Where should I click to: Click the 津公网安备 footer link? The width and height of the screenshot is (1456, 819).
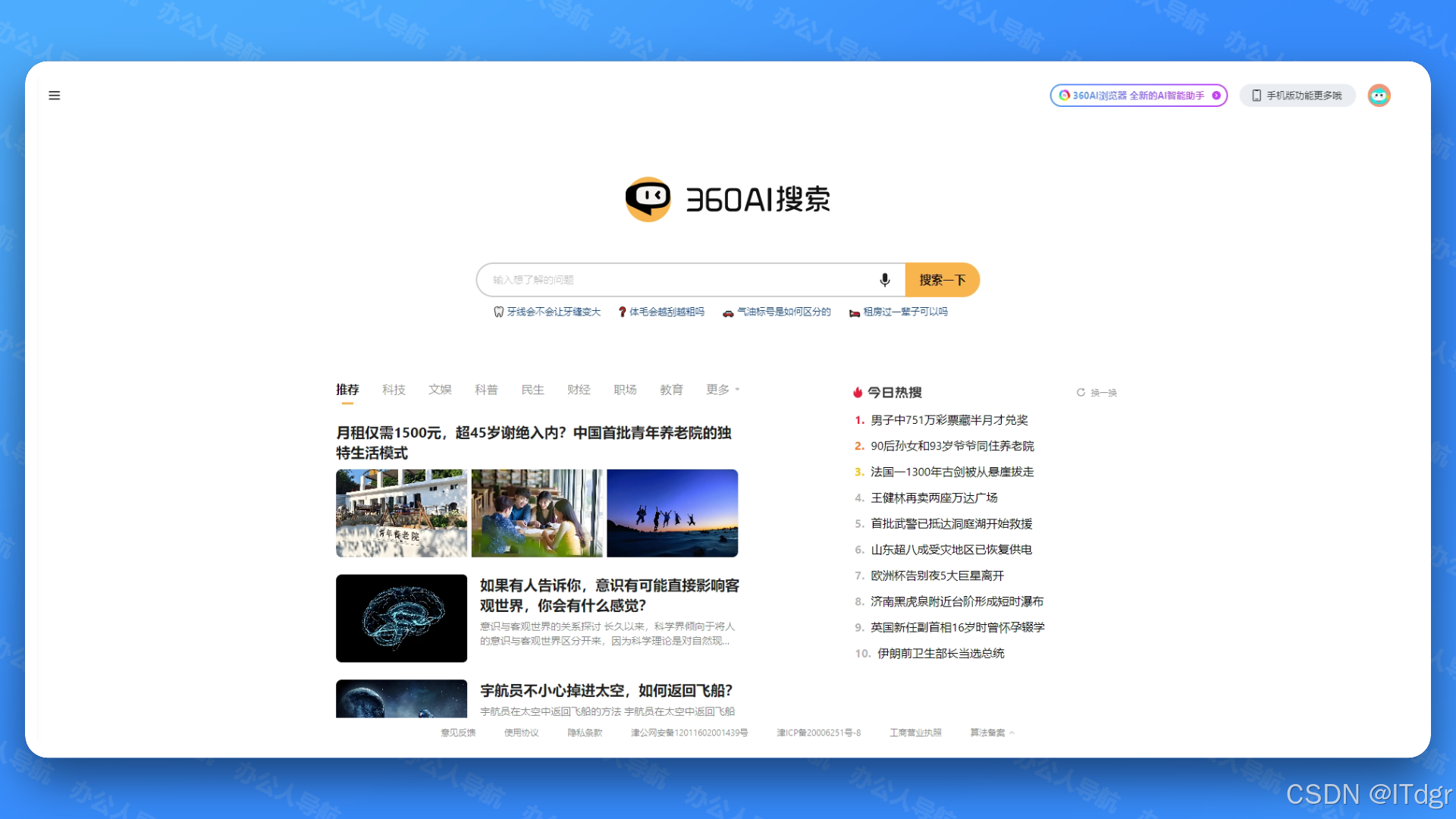pyautogui.click(x=689, y=733)
